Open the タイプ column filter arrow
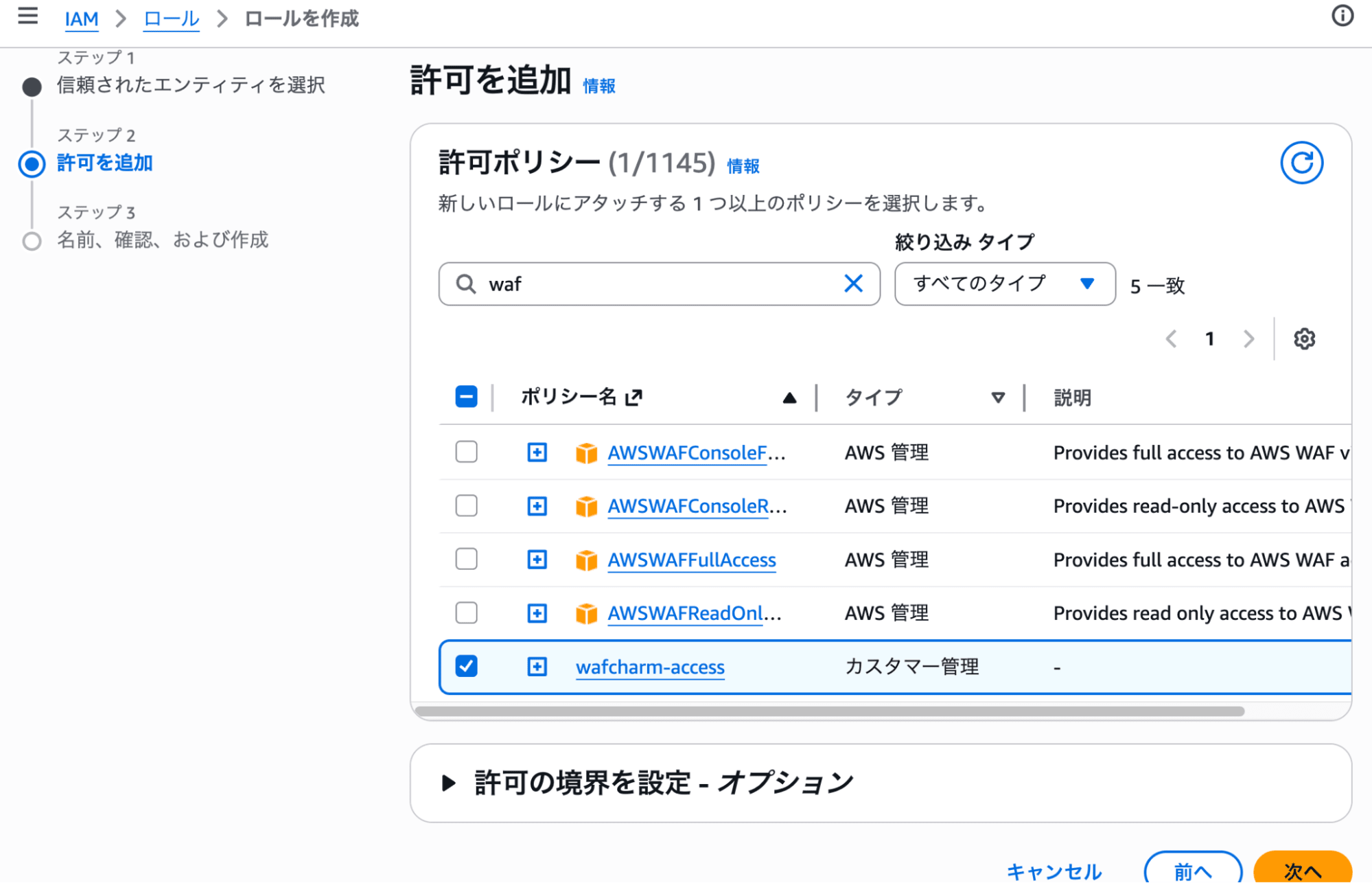1372x883 pixels. pos(998,398)
